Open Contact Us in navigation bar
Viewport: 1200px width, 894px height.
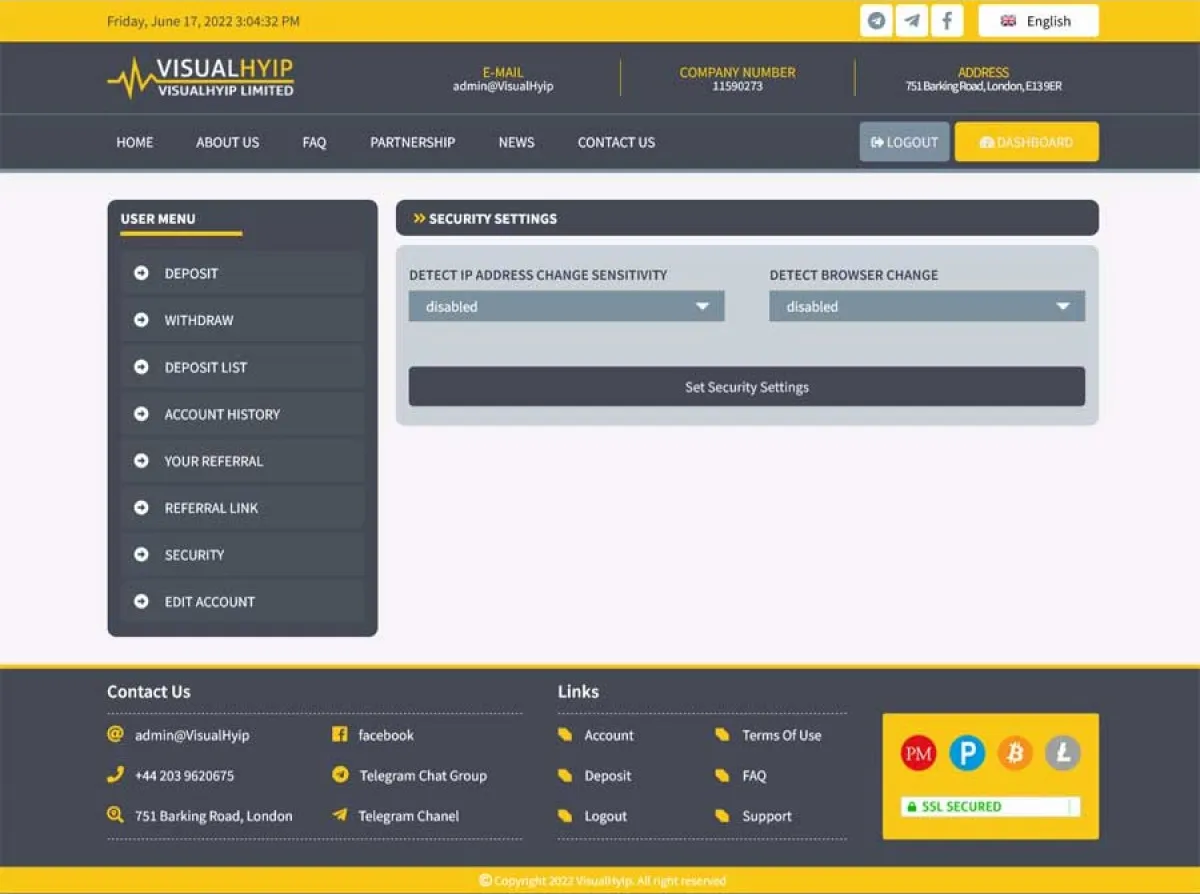click(x=616, y=142)
